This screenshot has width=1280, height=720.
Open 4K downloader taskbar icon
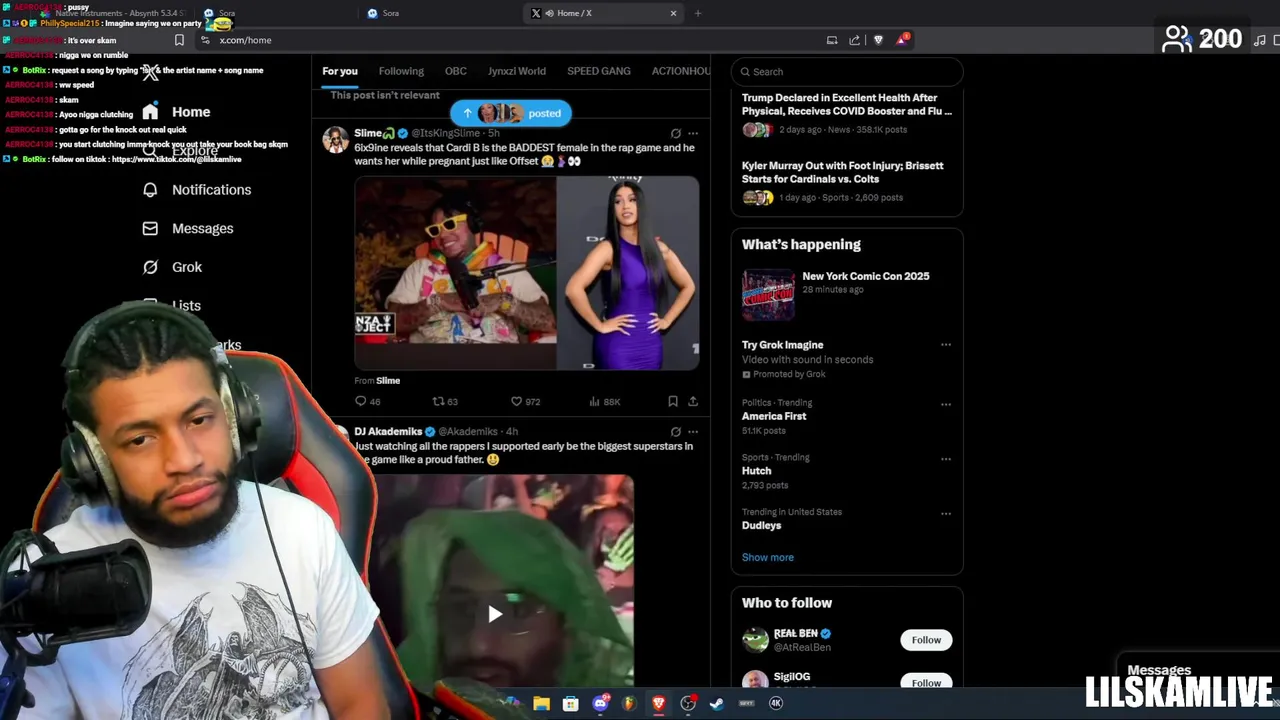pyautogui.click(x=776, y=703)
